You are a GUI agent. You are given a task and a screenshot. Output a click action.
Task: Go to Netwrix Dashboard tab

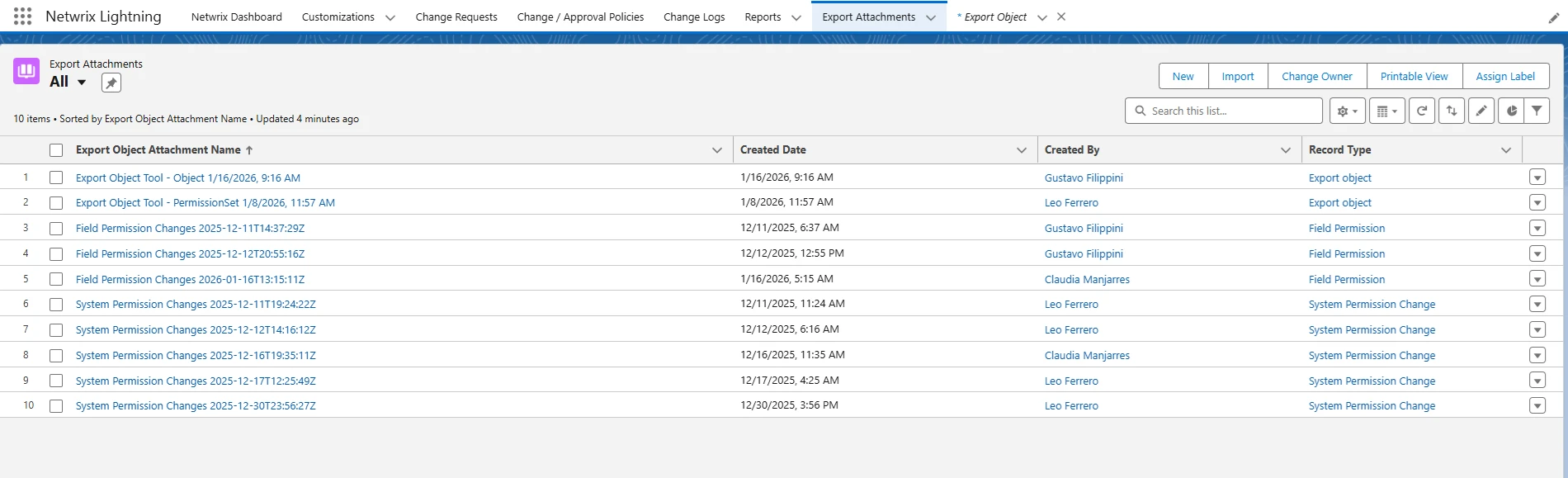point(236,17)
